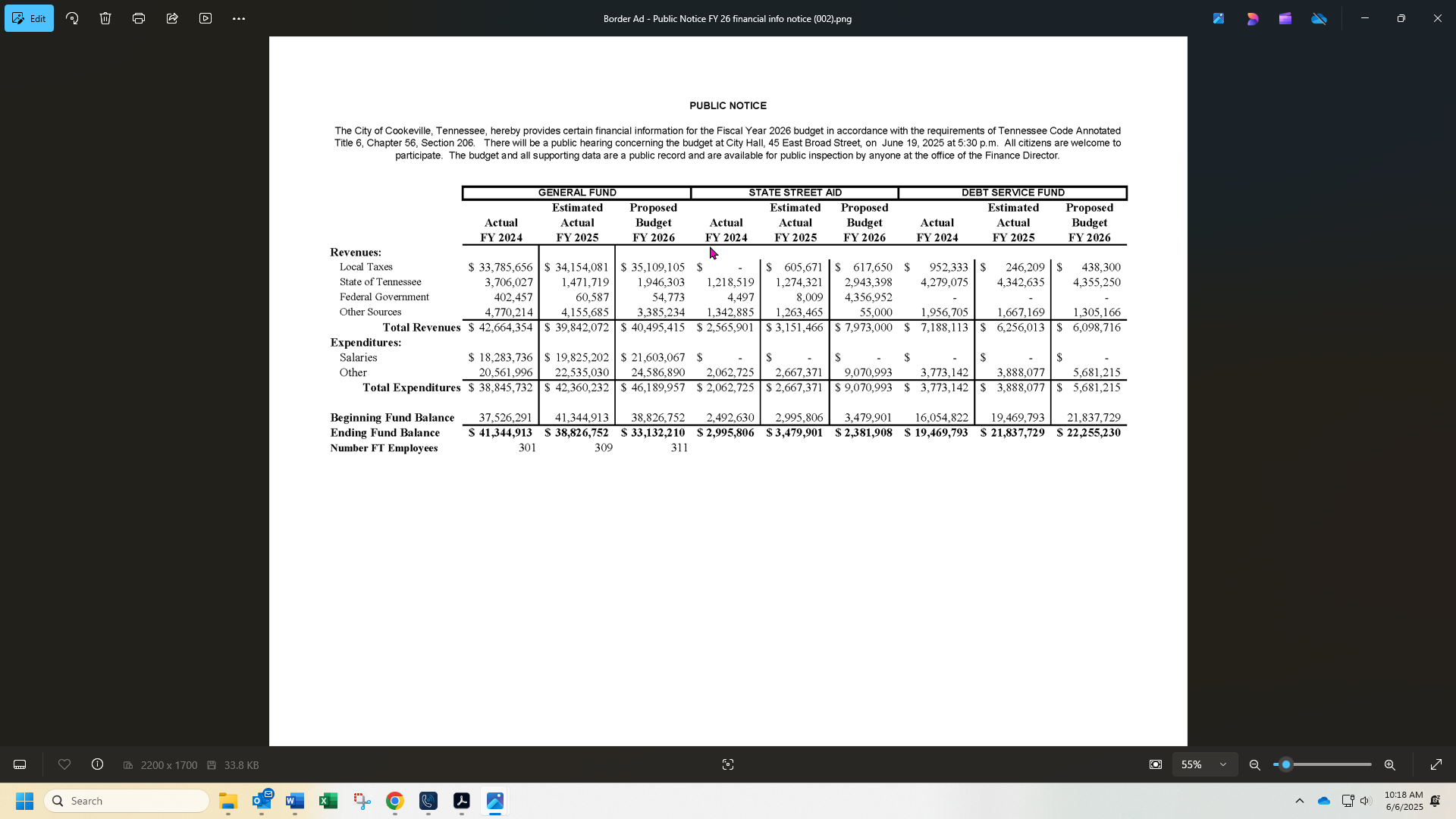The width and height of the screenshot is (1456, 819).
Task: Delete the image with trash icon
Action: pyautogui.click(x=105, y=18)
